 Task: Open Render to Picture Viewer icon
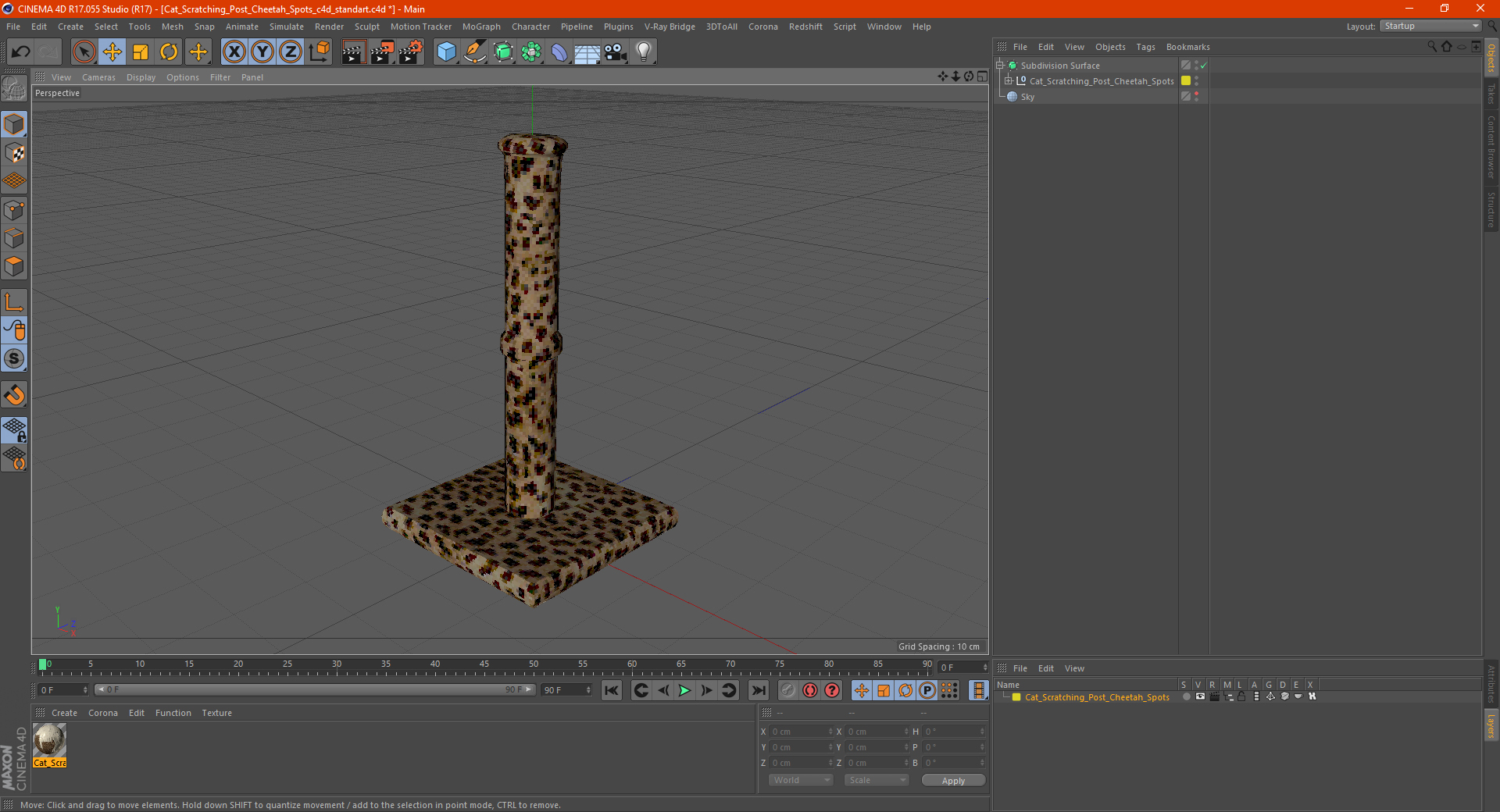(x=382, y=52)
